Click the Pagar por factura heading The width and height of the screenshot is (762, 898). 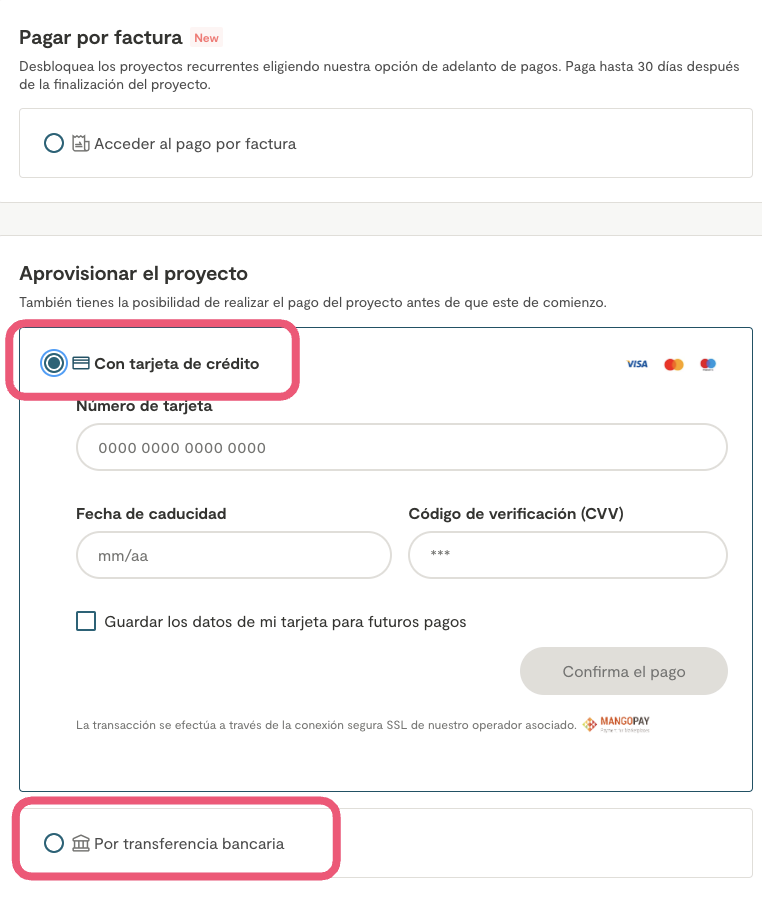[x=100, y=38]
